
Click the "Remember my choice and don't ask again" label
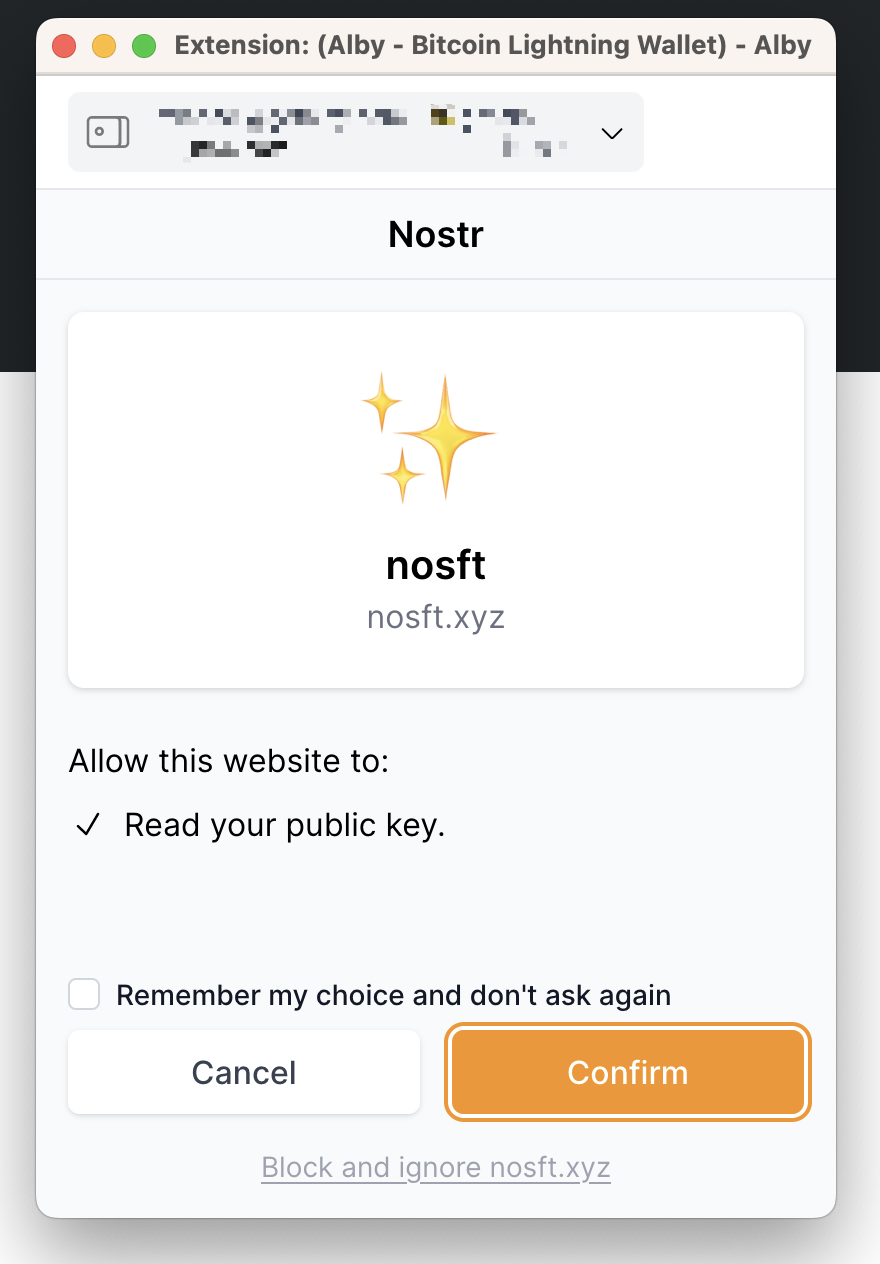[x=393, y=996]
